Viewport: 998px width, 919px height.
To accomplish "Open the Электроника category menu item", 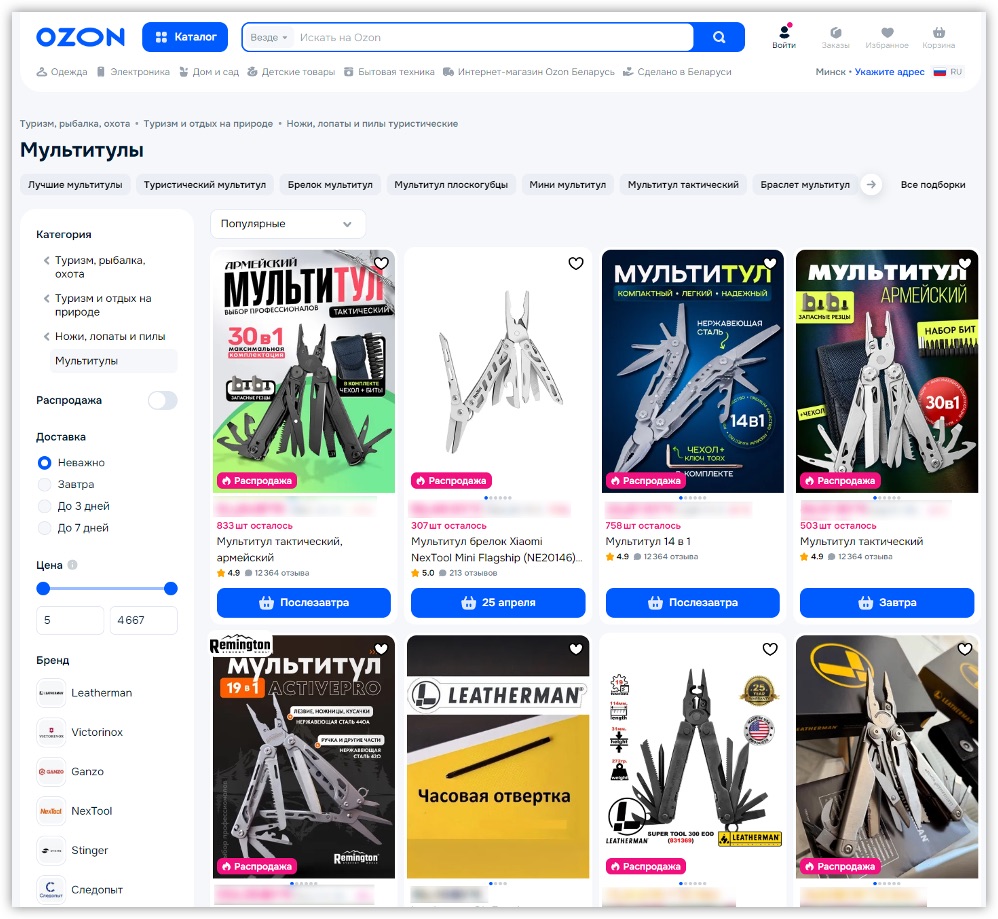I will coord(132,72).
